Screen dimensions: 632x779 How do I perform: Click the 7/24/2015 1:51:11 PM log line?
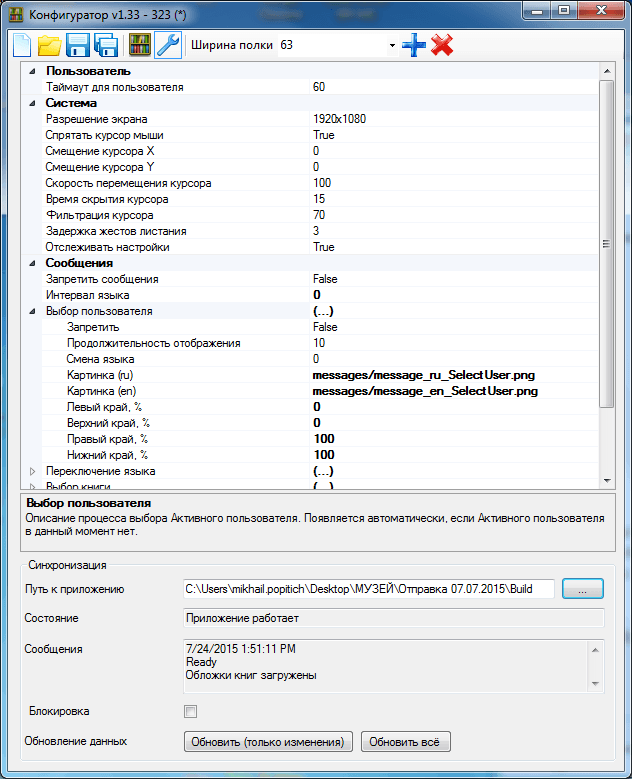pyautogui.click(x=240, y=649)
